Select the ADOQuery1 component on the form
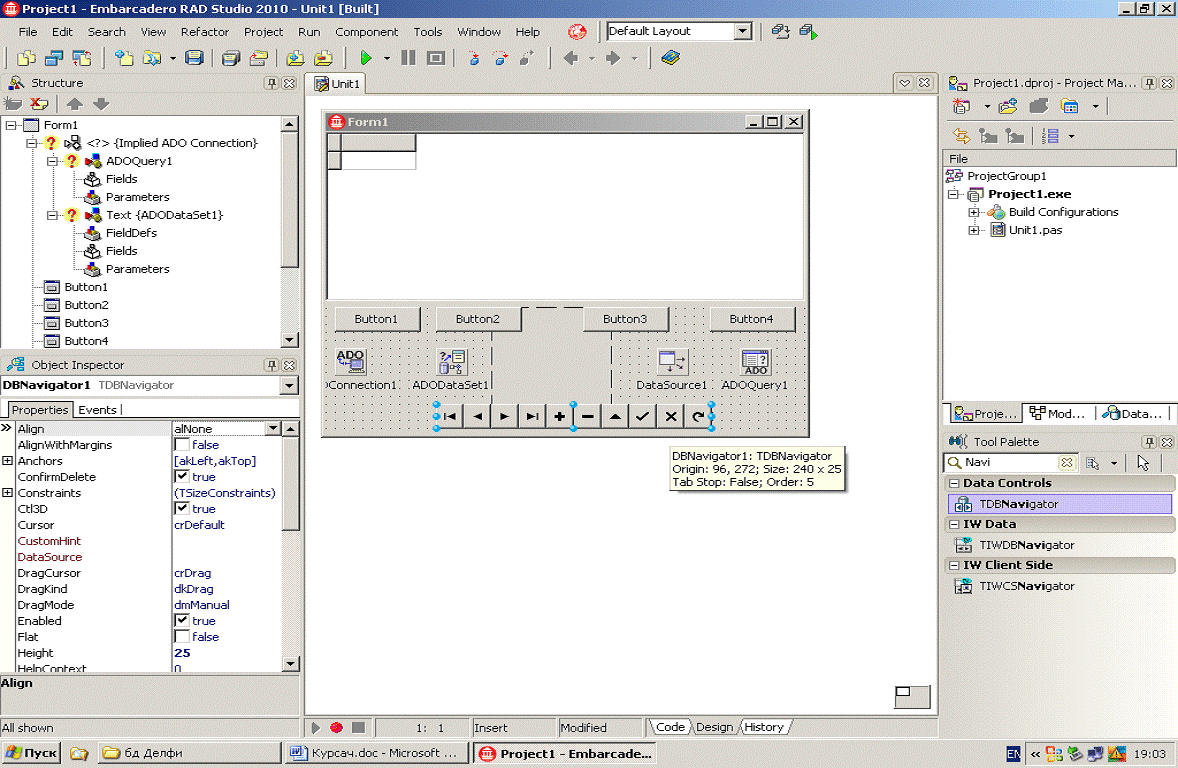Image resolution: width=1178 pixels, height=768 pixels. (x=754, y=362)
